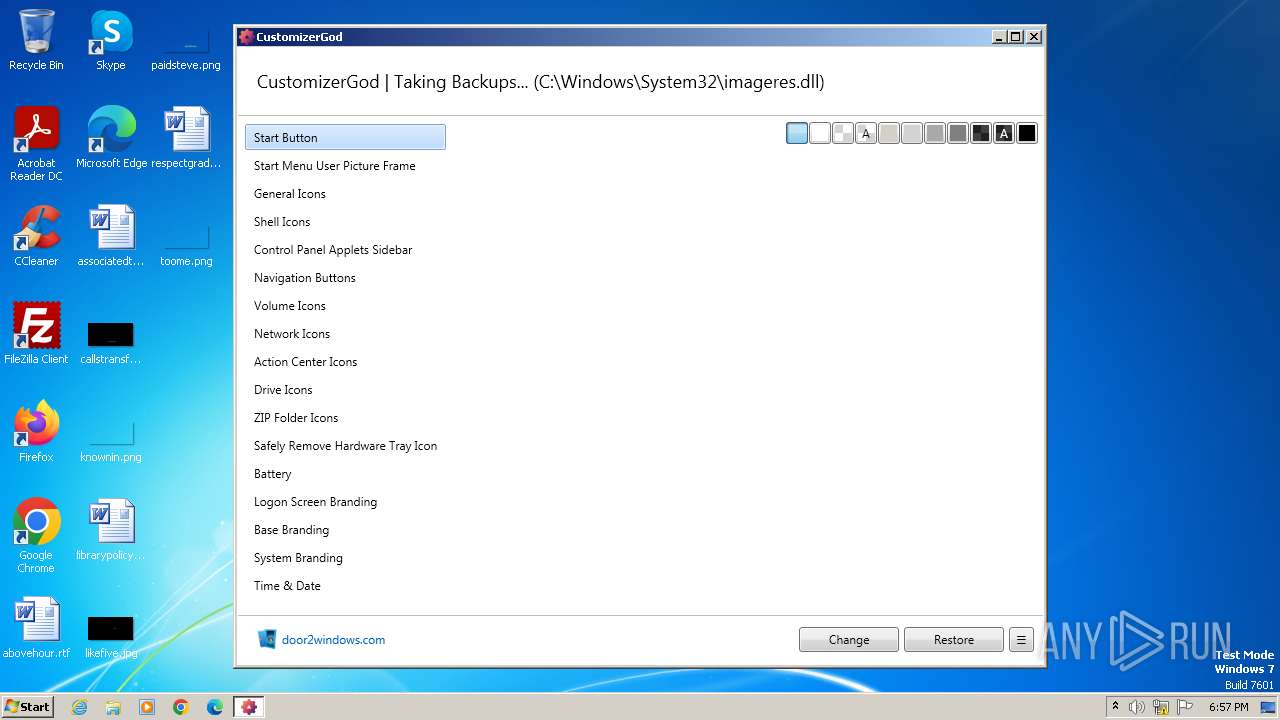The height and width of the screenshot is (720, 1280).
Task: Click CustomizerGod taskbar button
Action: tap(249, 707)
